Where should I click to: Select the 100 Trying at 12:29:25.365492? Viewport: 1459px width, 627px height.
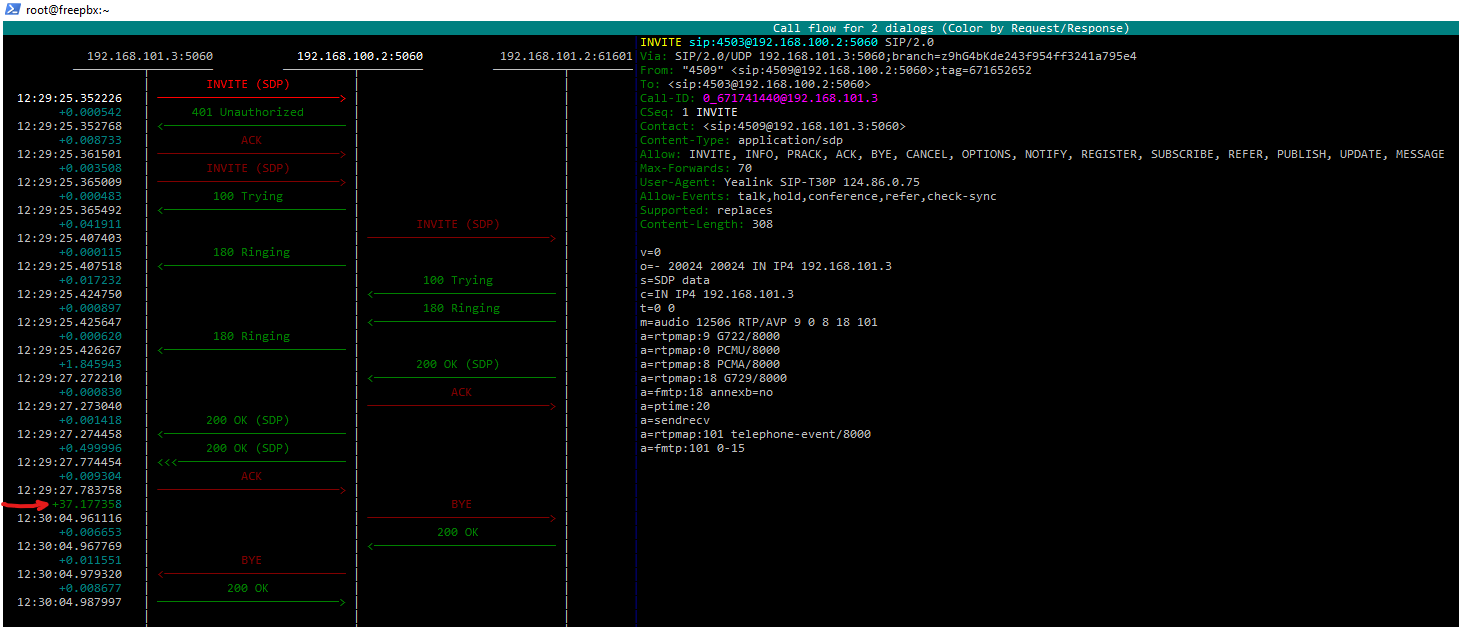(247, 197)
